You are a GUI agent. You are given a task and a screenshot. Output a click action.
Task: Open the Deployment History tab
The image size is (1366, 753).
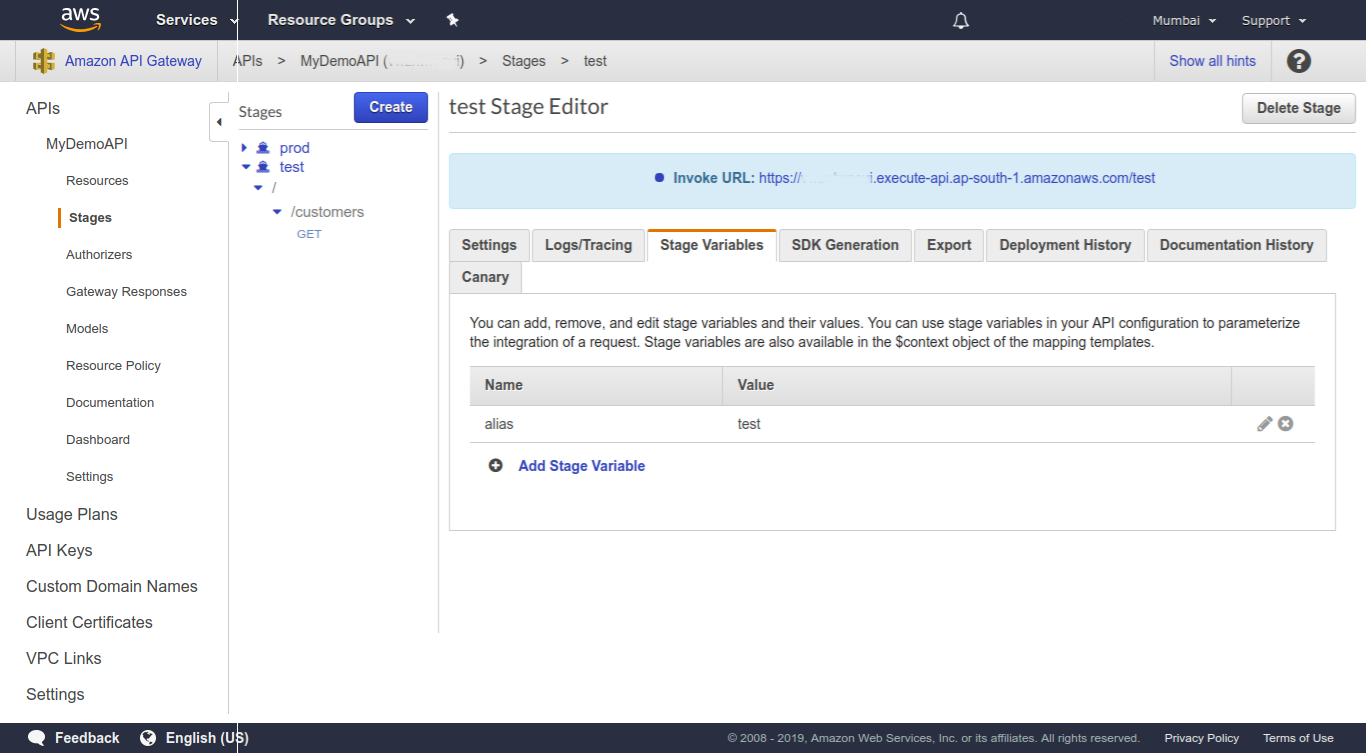[1065, 245]
